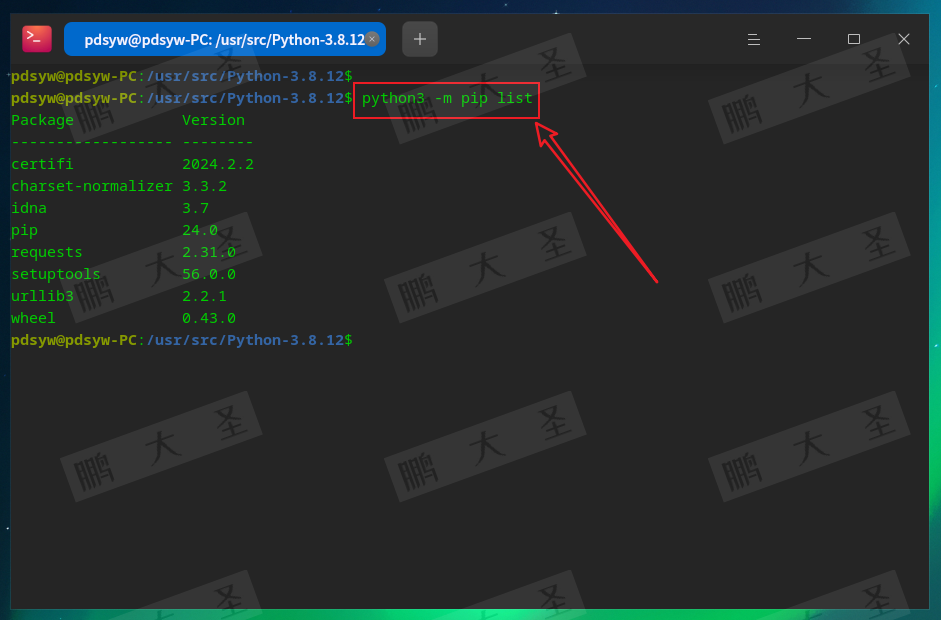
Task: Minimize the terminal window
Action: pyautogui.click(x=803, y=39)
